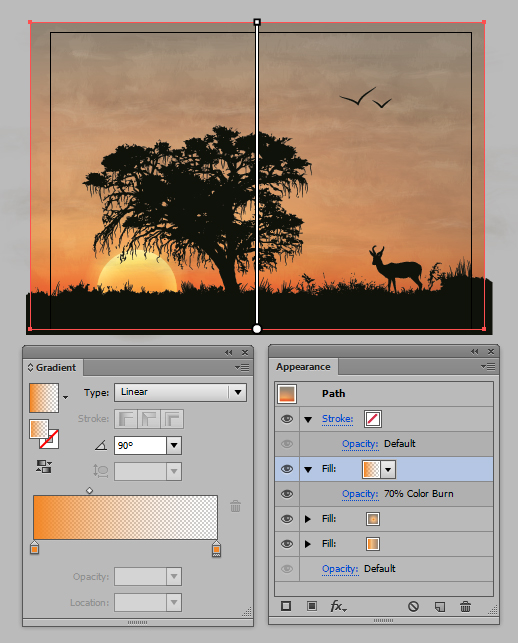Click the Opacity link next to 70% Color Burn

pos(360,494)
